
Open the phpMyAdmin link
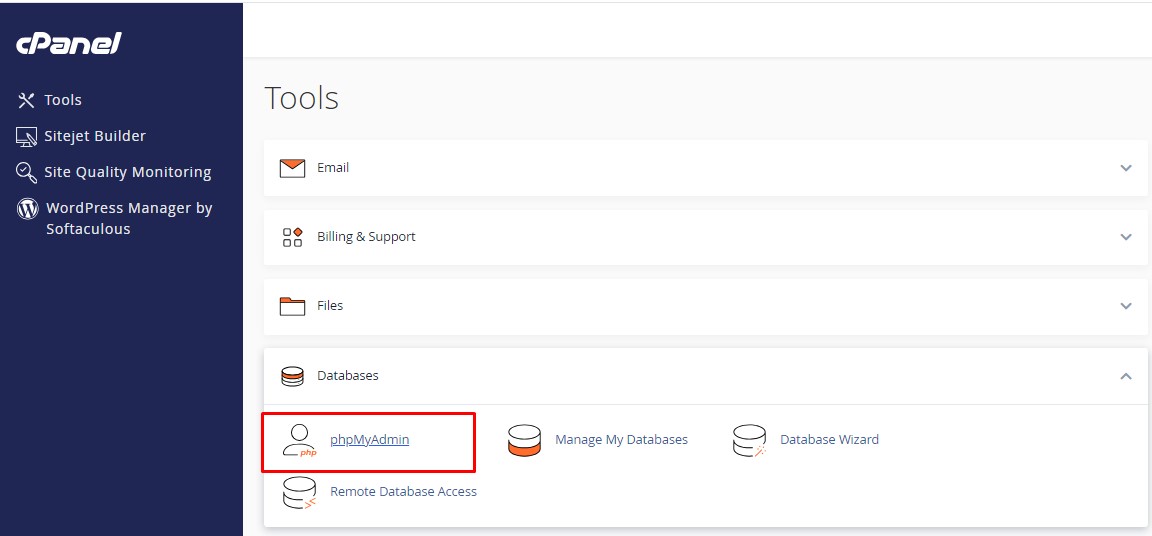(x=370, y=440)
